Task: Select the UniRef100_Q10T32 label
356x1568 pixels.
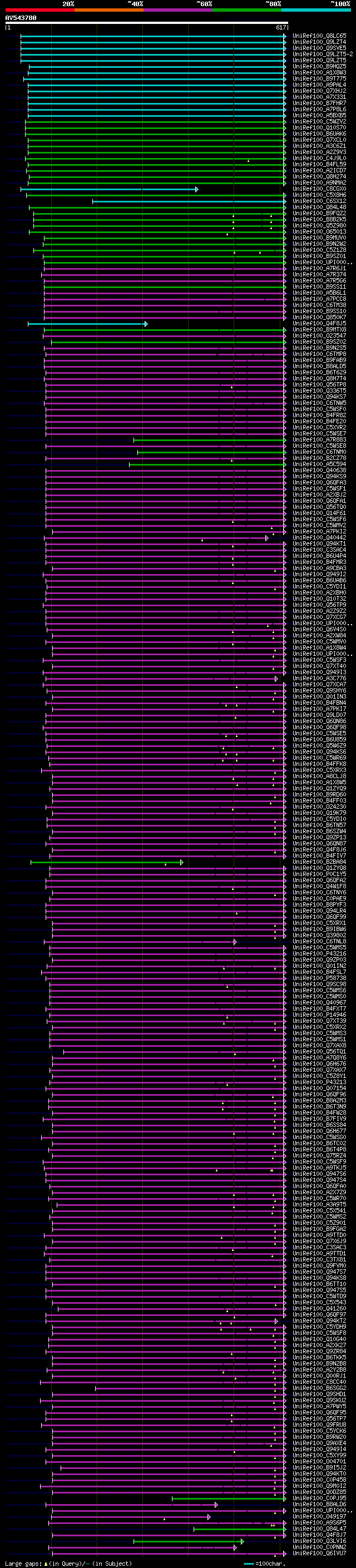Action: 319,598
